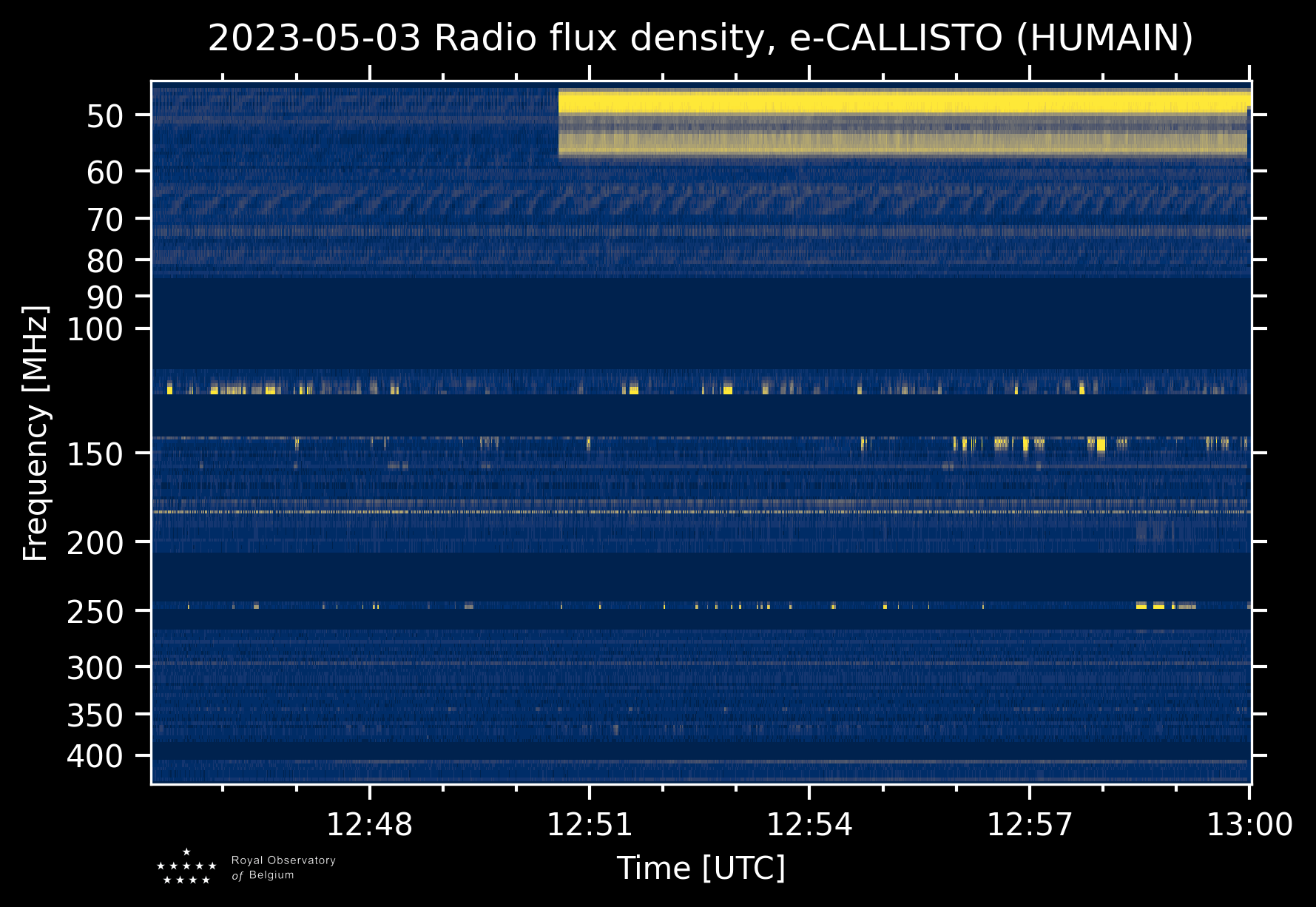
Task: Click the 250 MHz frequency tick label
Action: 95,612
